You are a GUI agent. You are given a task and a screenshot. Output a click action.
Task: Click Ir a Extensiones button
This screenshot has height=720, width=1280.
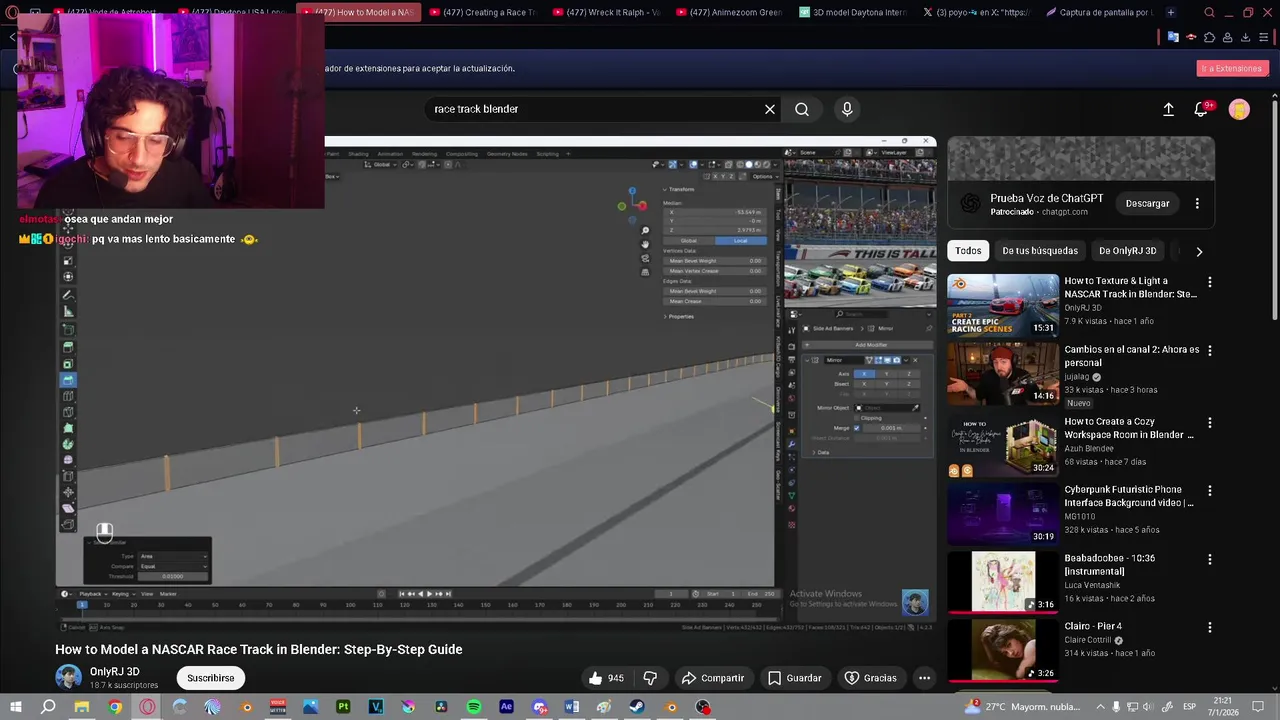[x=1231, y=68]
